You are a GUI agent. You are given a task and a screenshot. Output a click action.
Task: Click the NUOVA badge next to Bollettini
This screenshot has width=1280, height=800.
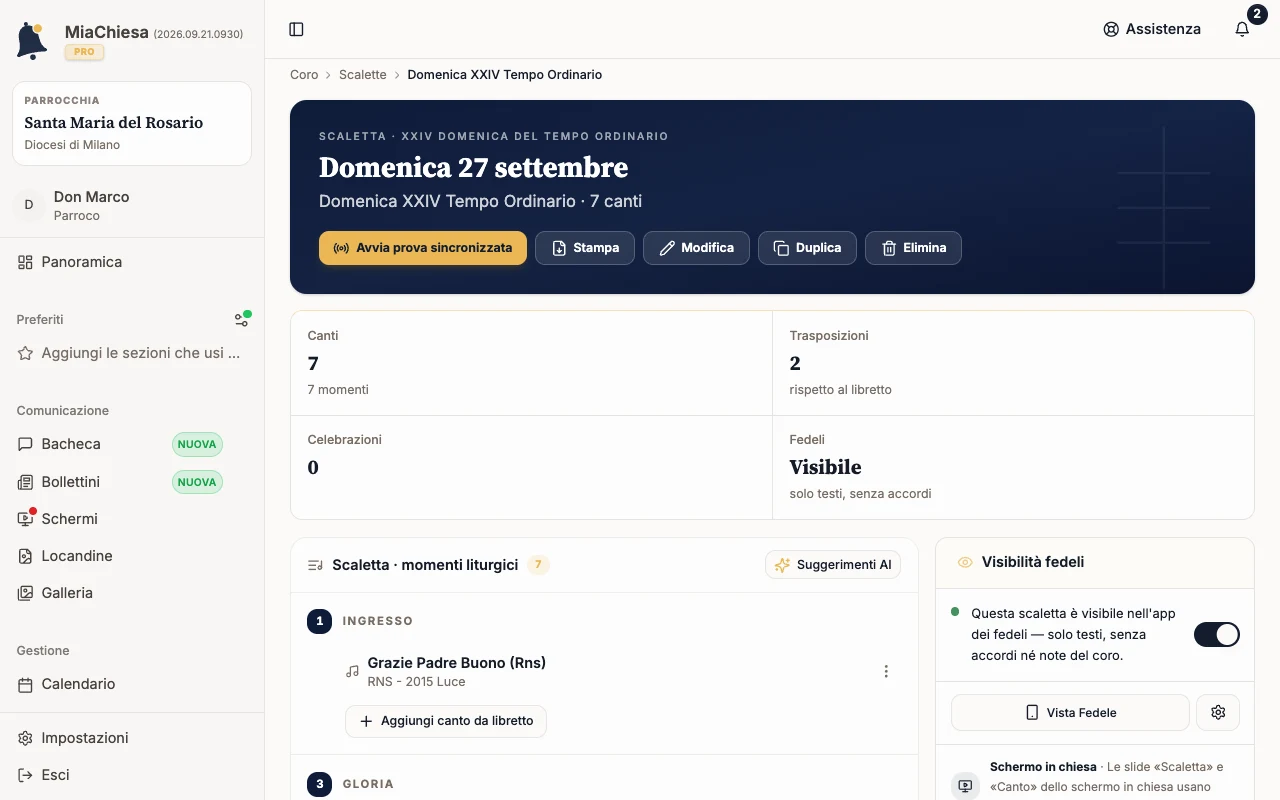[197, 482]
